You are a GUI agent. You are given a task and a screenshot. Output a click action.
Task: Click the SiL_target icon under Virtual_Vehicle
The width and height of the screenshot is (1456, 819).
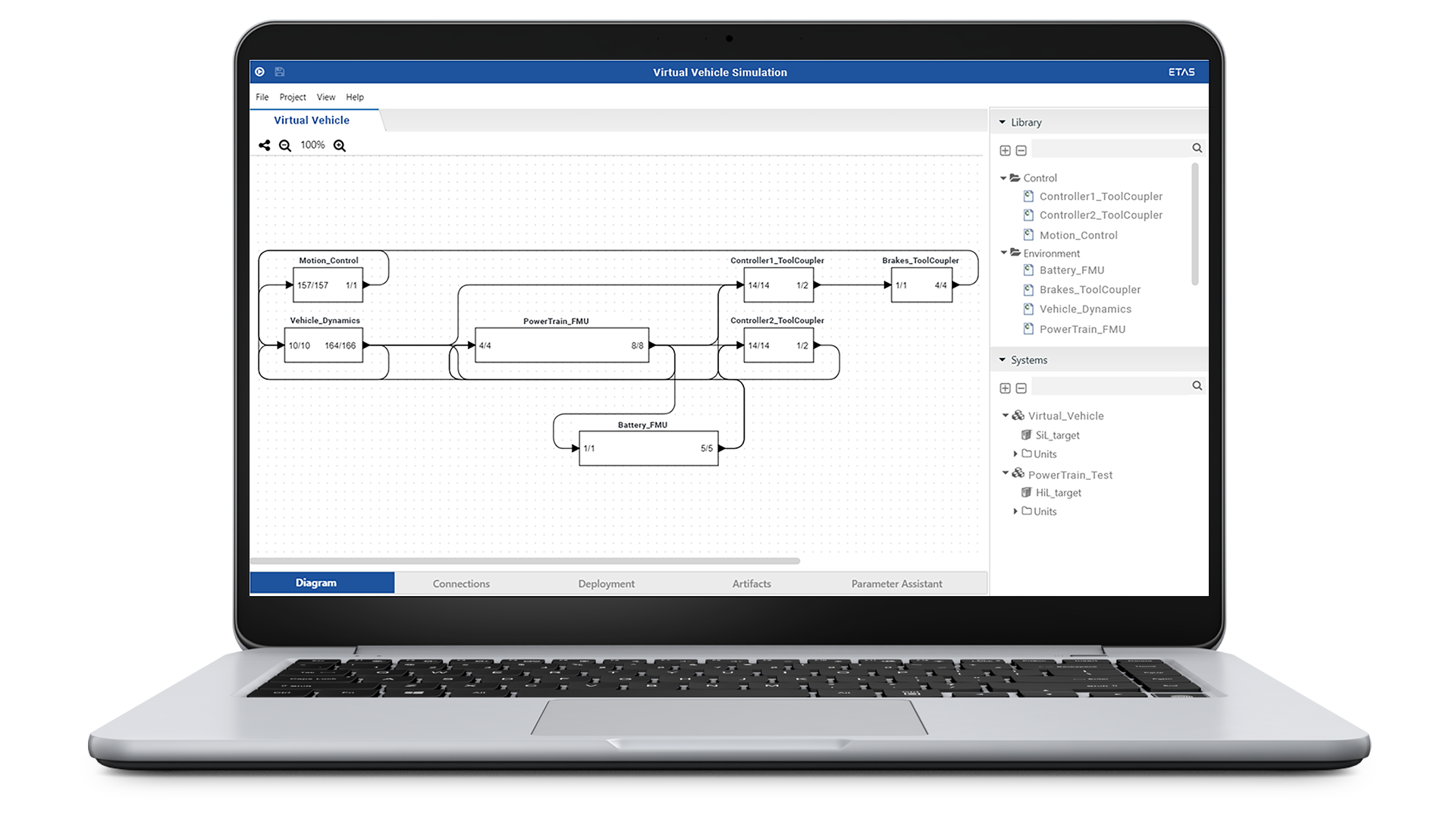(x=1028, y=435)
